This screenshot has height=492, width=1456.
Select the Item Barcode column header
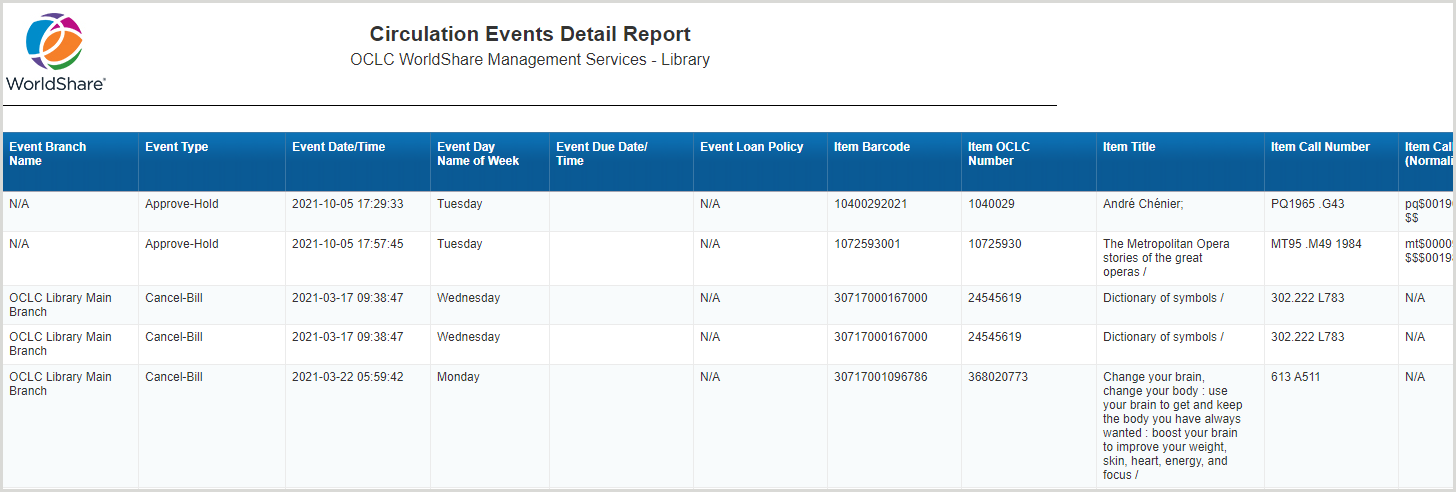click(872, 147)
